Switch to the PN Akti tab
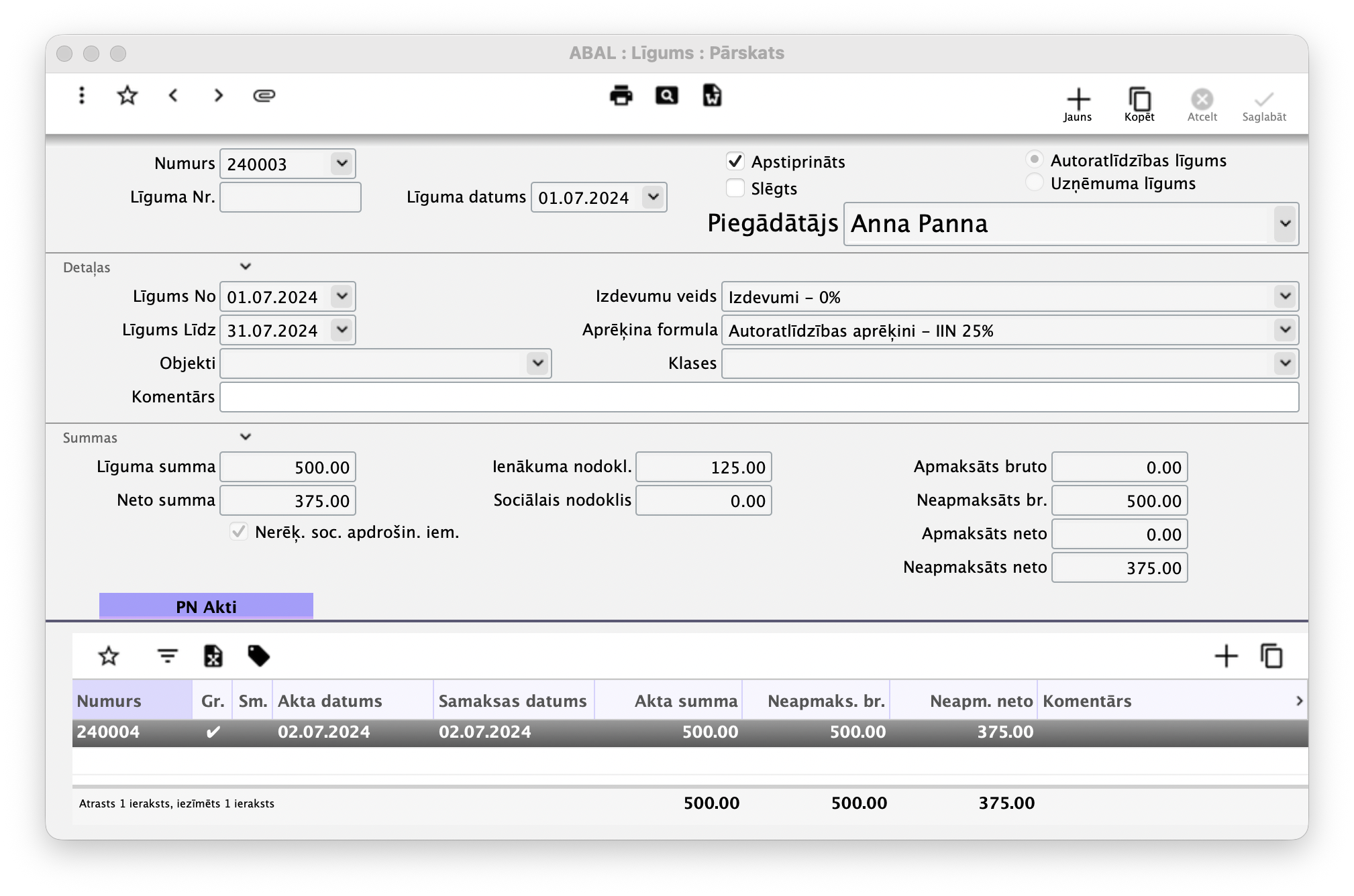The width and height of the screenshot is (1354, 896). (x=206, y=606)
